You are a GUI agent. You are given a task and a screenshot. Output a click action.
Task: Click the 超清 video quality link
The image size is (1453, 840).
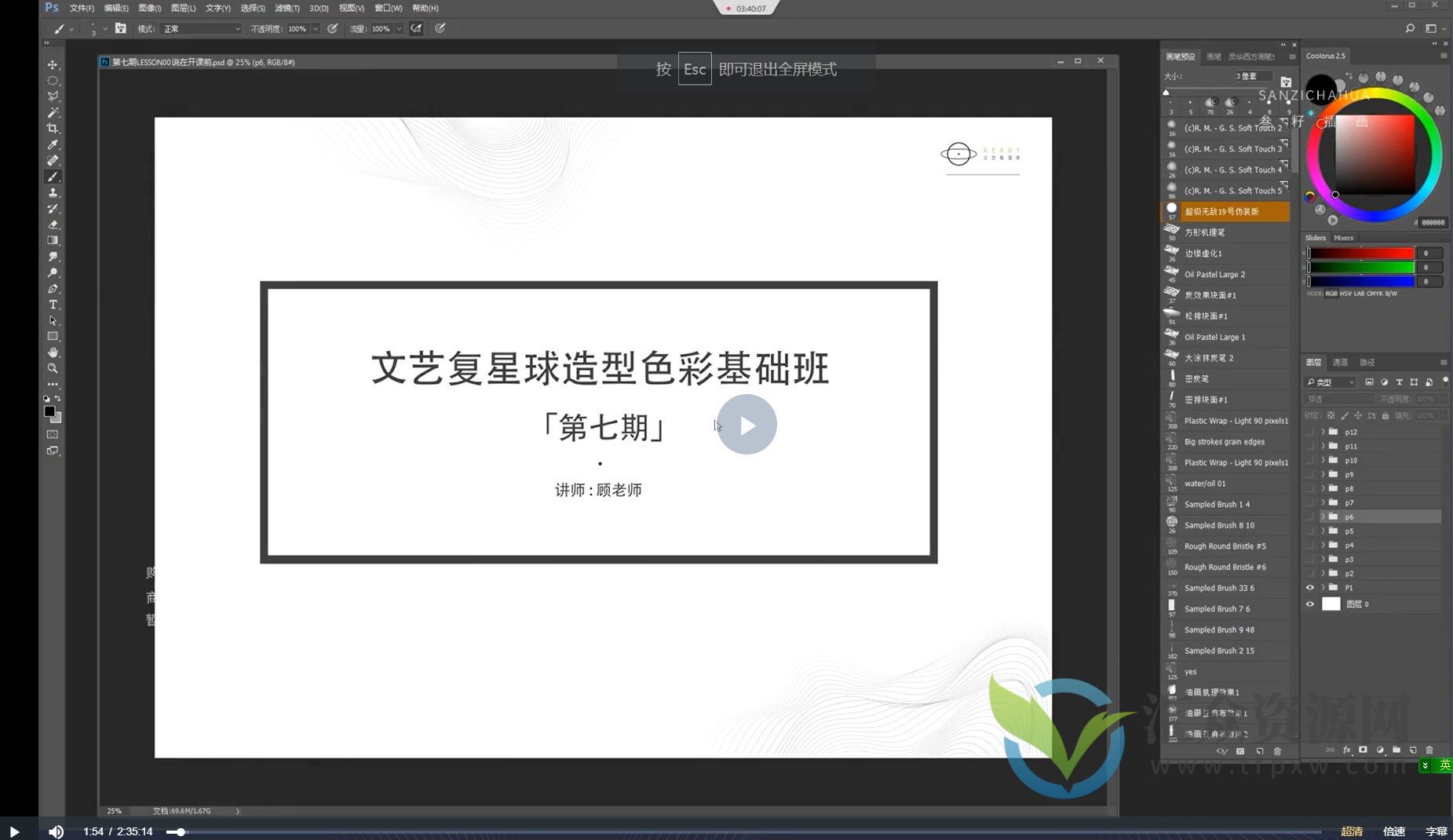[1352, 831]
